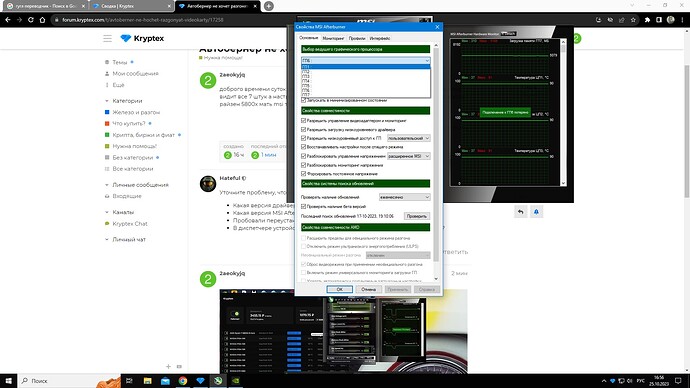This screenshot has height=388, width=690.
Task: Open the 'расширенное MSI' voltage control dropdown
Action: [408, 156]
